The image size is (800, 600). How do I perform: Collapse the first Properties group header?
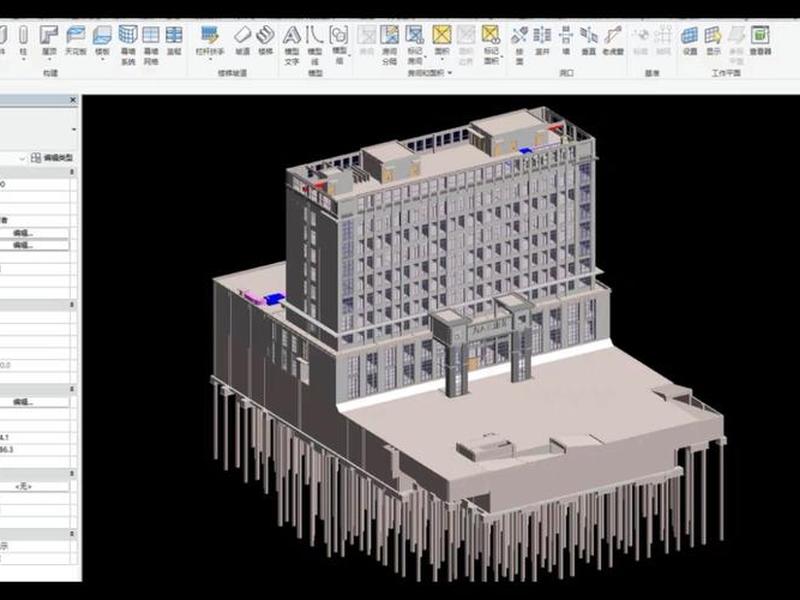click(72, 172)
